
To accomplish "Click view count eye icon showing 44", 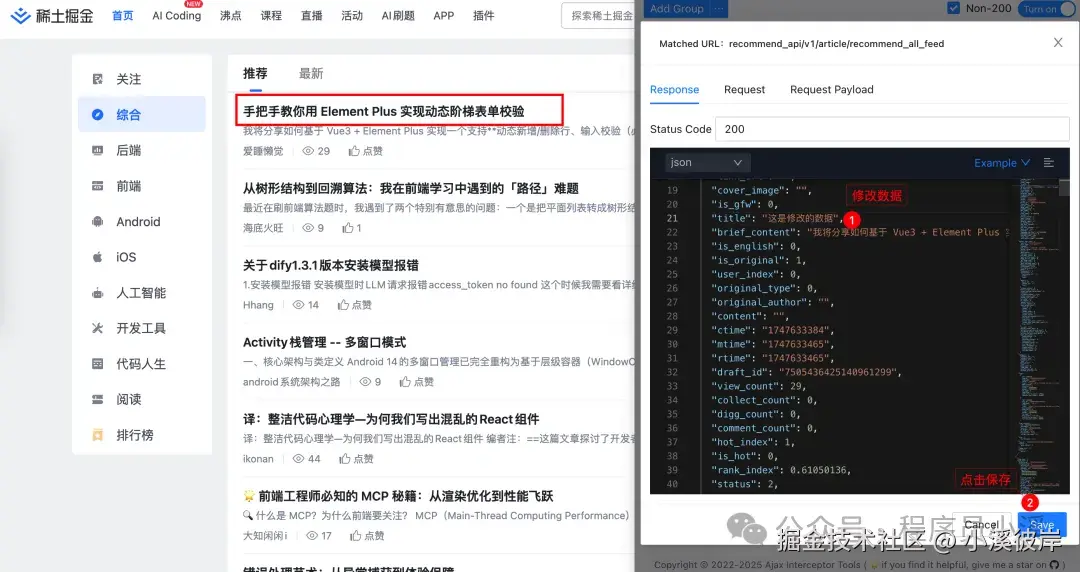I will pos(298,459).
